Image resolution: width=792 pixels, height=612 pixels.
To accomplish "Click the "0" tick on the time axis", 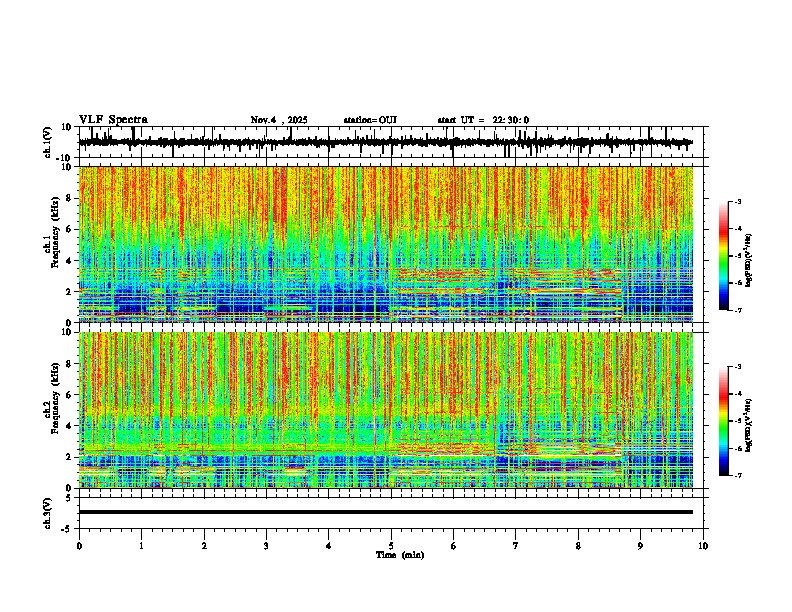I will [x=79, y=546].
